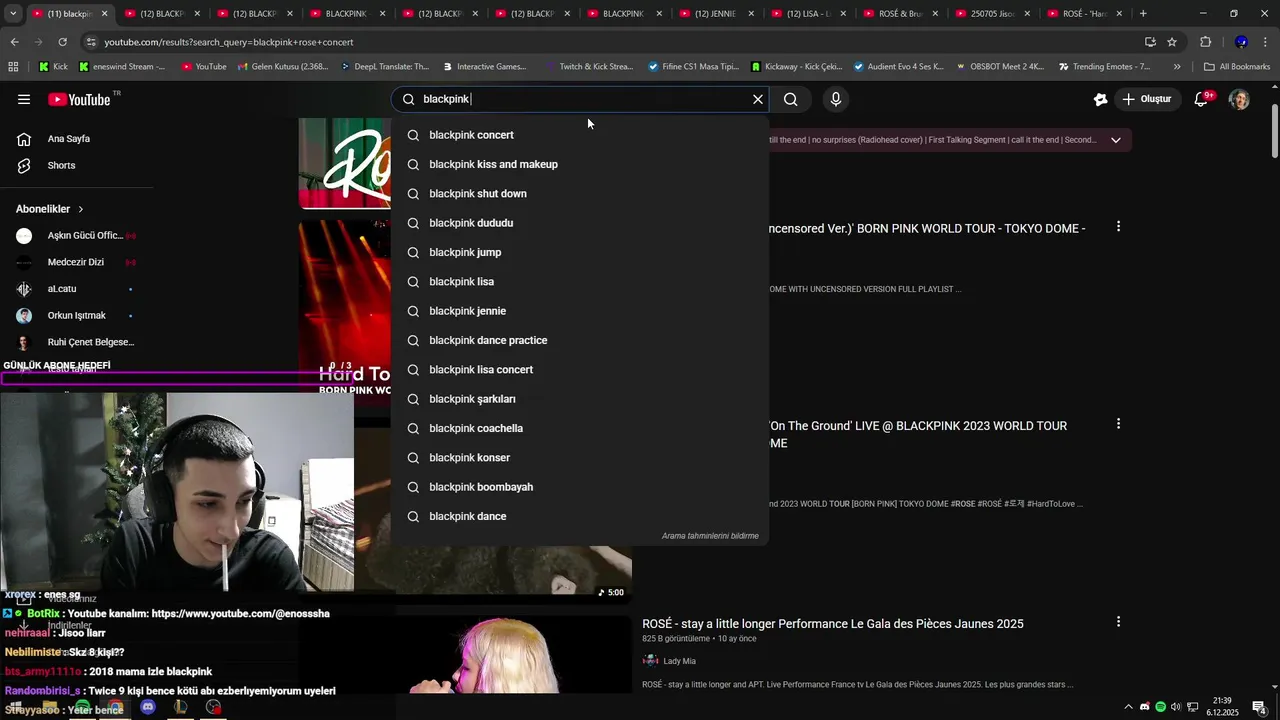Viewport: 1280px width, 720px height.
Task: Select the 'blackpink jump' suggestion
Action: 580,252
